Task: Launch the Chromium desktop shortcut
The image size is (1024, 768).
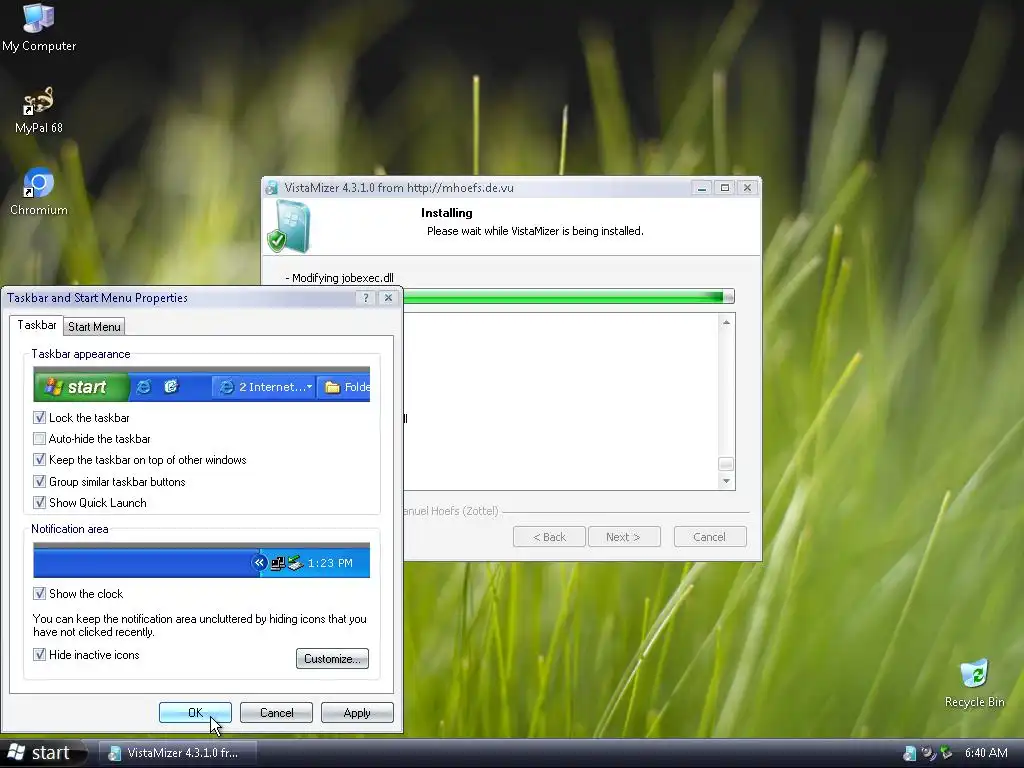Action: (x=39, y=192)
